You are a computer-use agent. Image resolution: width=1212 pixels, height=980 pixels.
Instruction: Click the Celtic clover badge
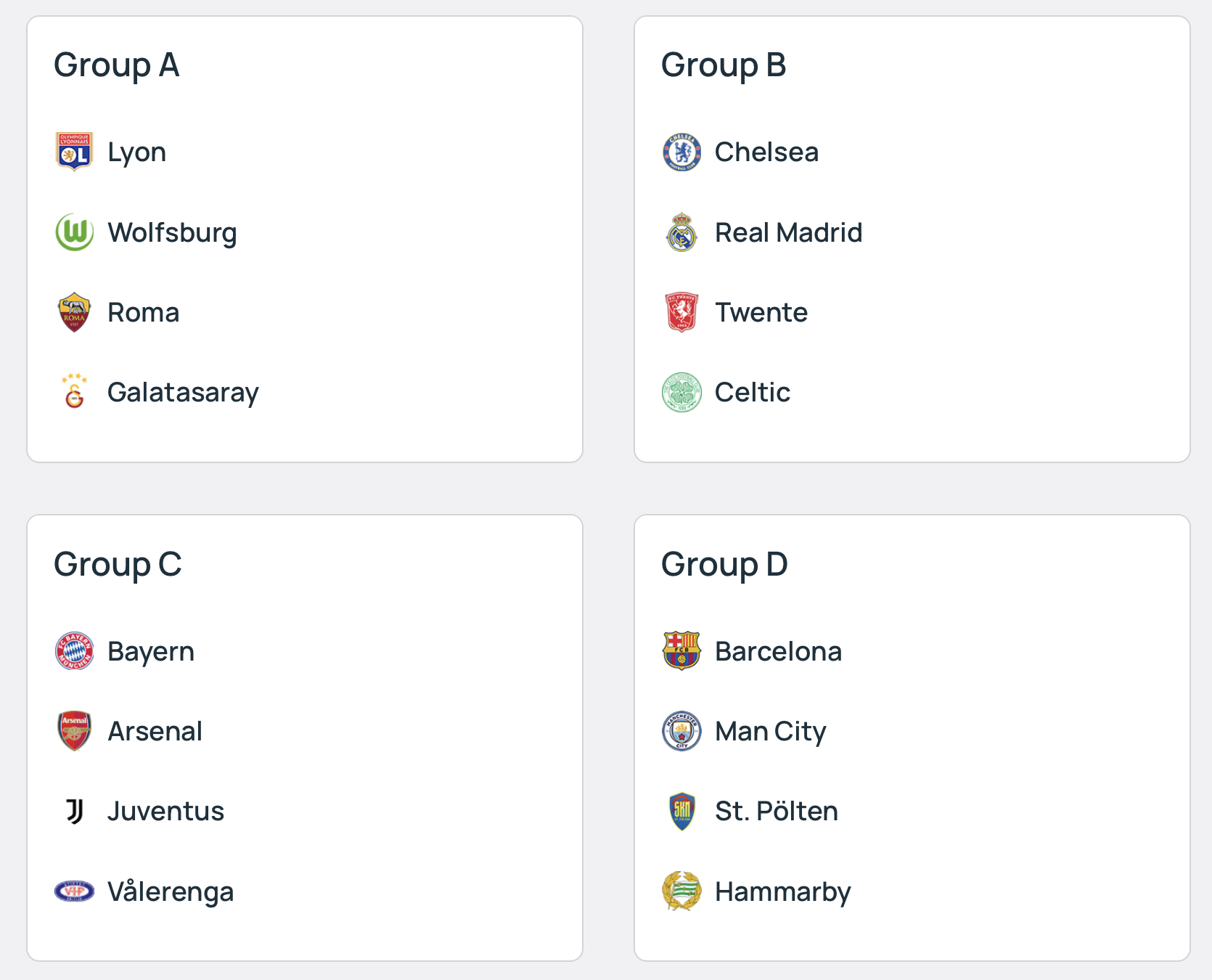tap(681, 392)
